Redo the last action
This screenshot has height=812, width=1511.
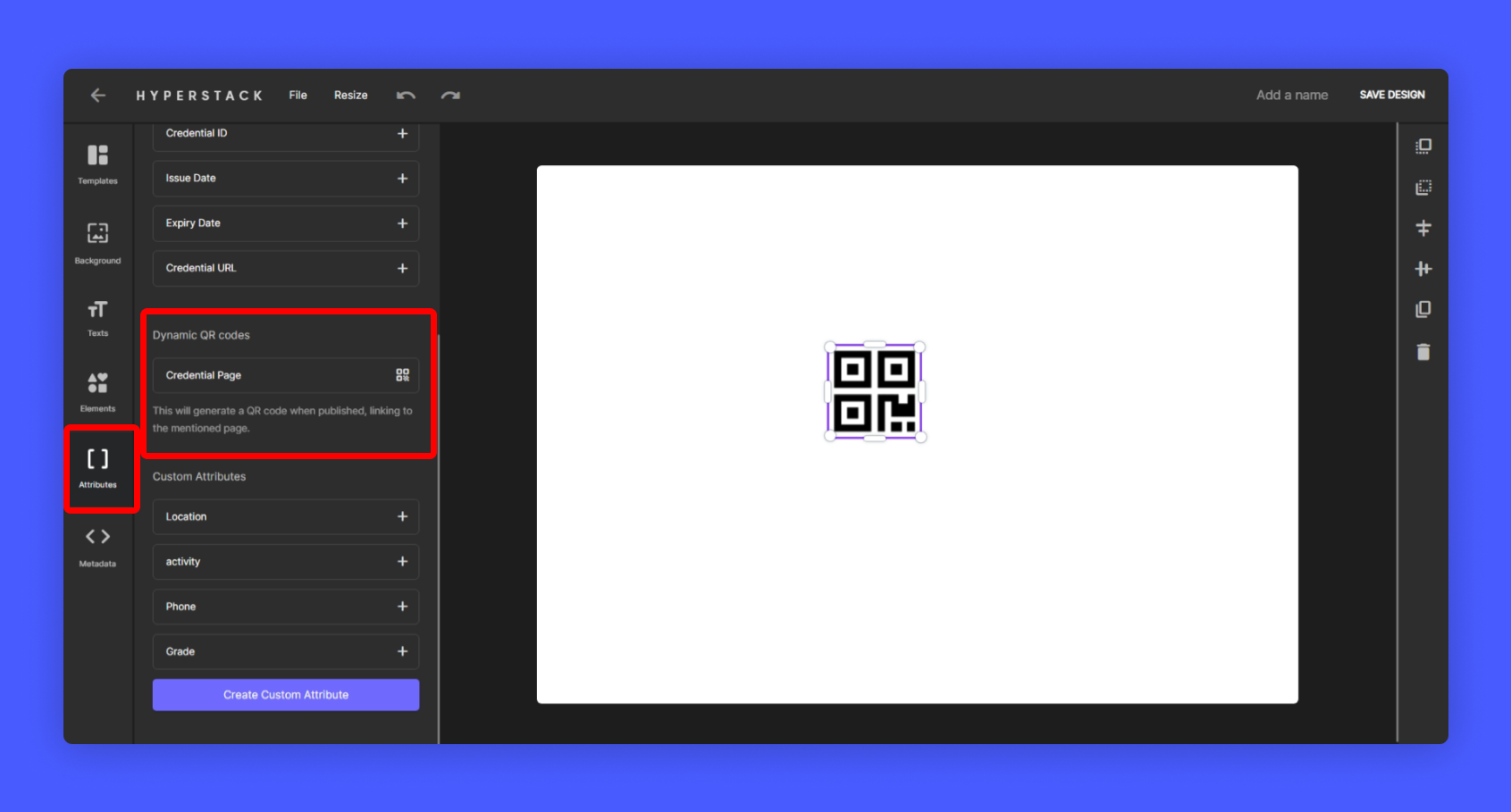point(450,96)
